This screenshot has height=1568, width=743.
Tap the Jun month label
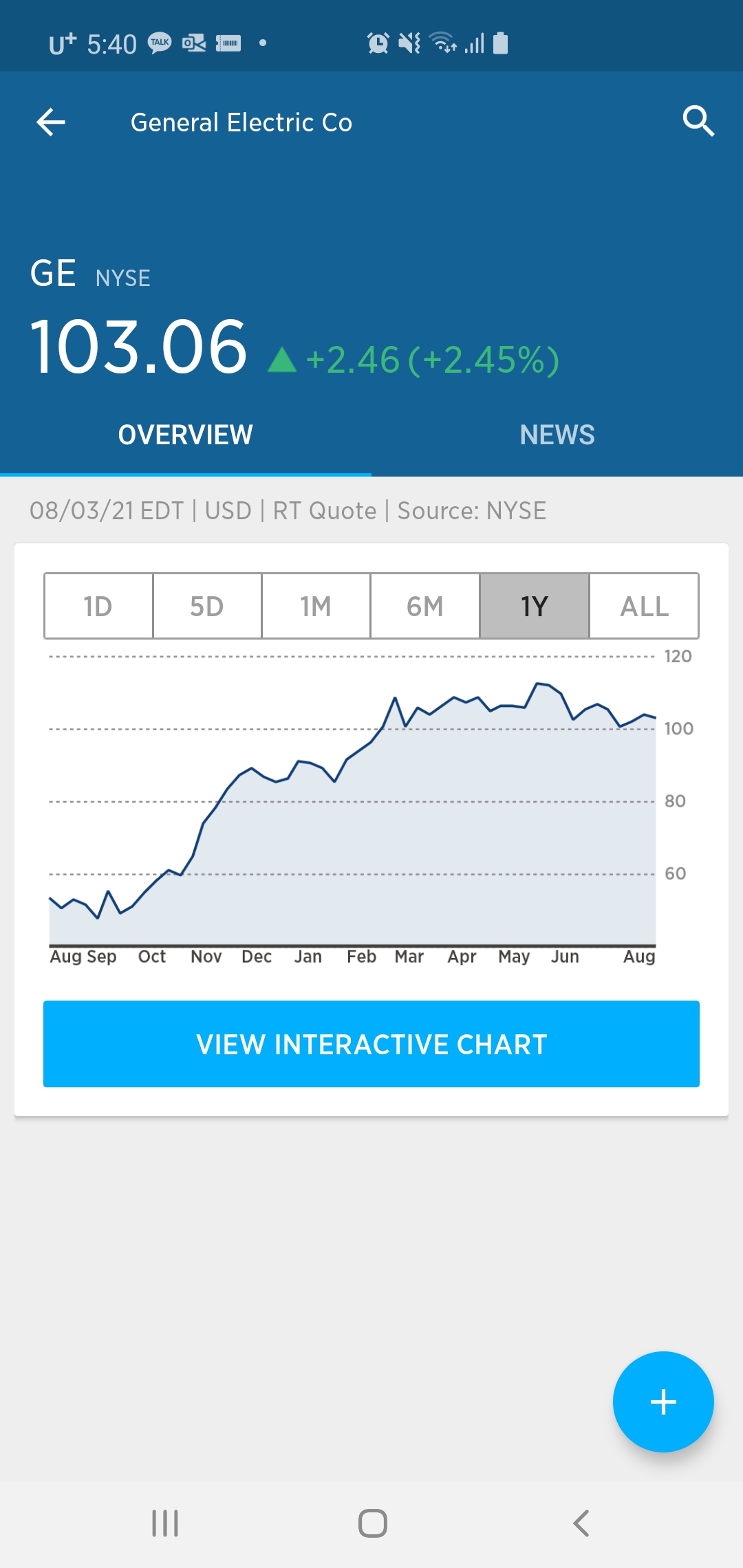(x=565, y=957)
